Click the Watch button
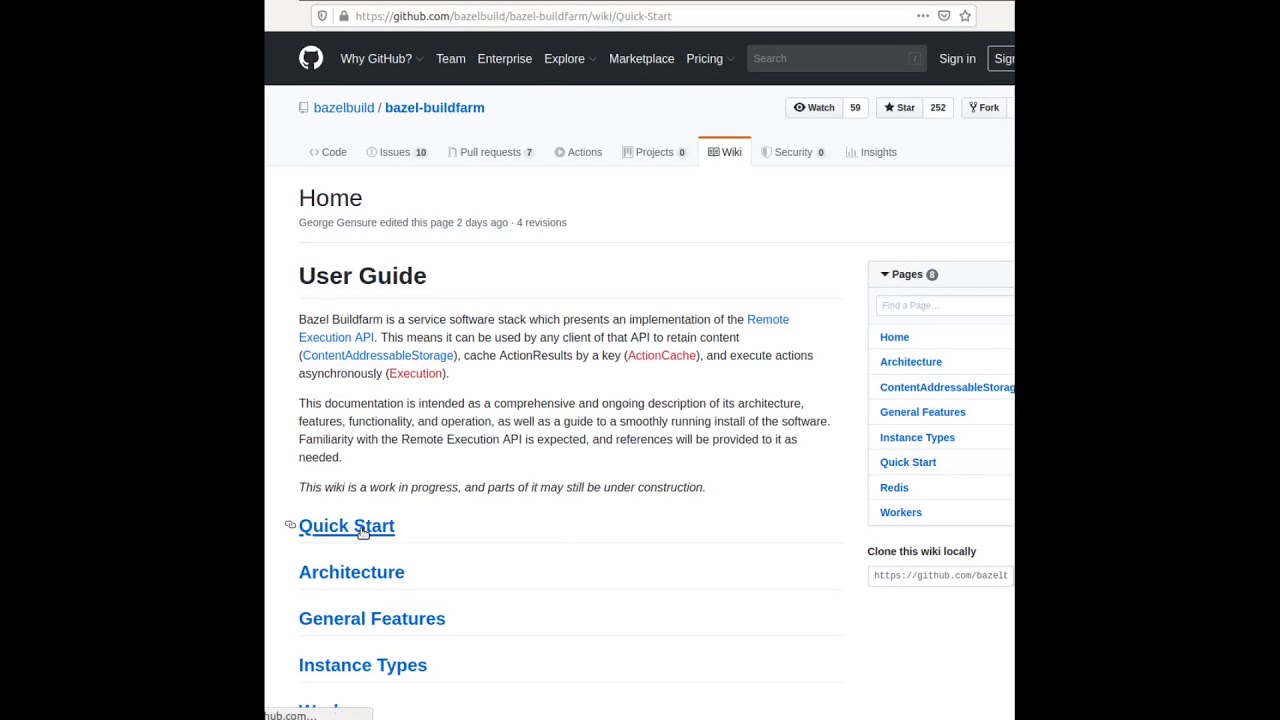The height and width of the screenshot is (720, 1280). (814, 108)
